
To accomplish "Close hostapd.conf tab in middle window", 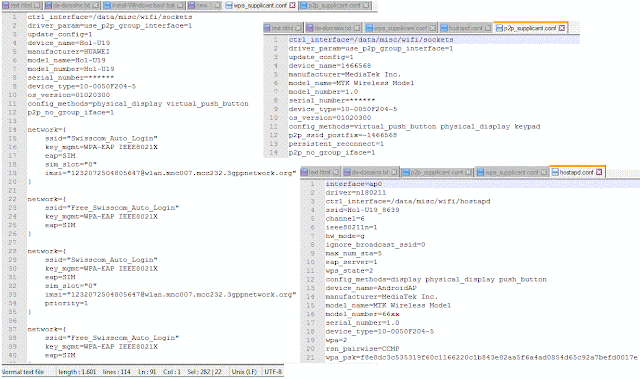I will click(488, 28).
